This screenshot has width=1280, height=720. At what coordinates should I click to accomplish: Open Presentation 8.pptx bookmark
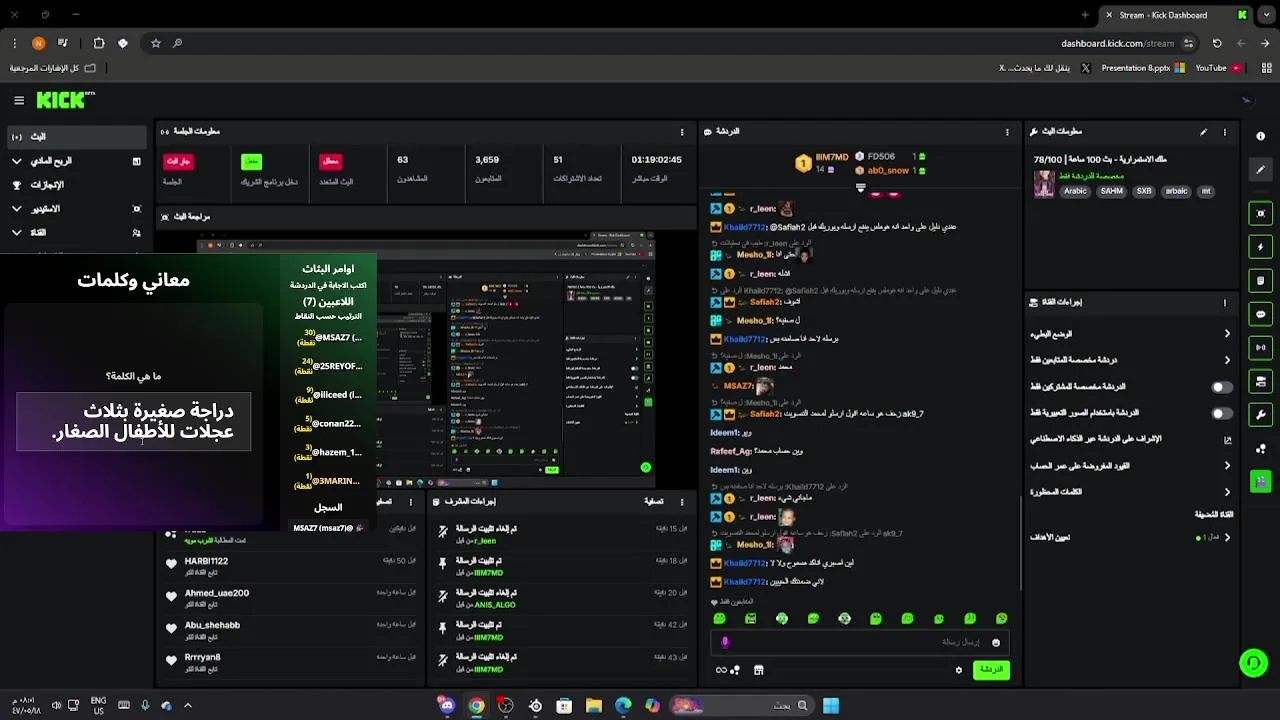point(1142,68)
